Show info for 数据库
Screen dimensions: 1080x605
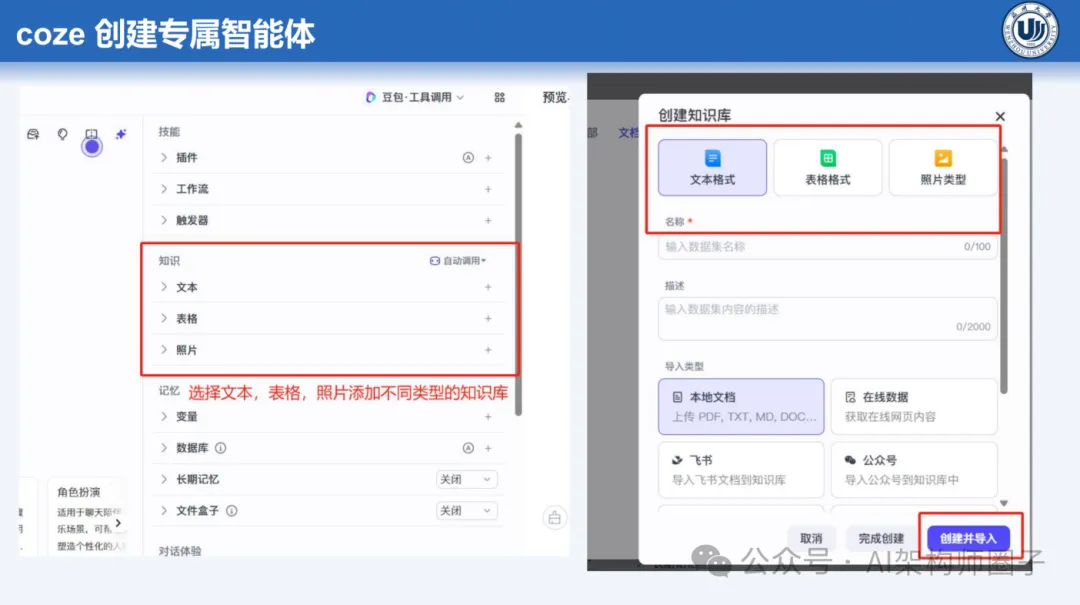pyautogui.click(x=220, y=448)
